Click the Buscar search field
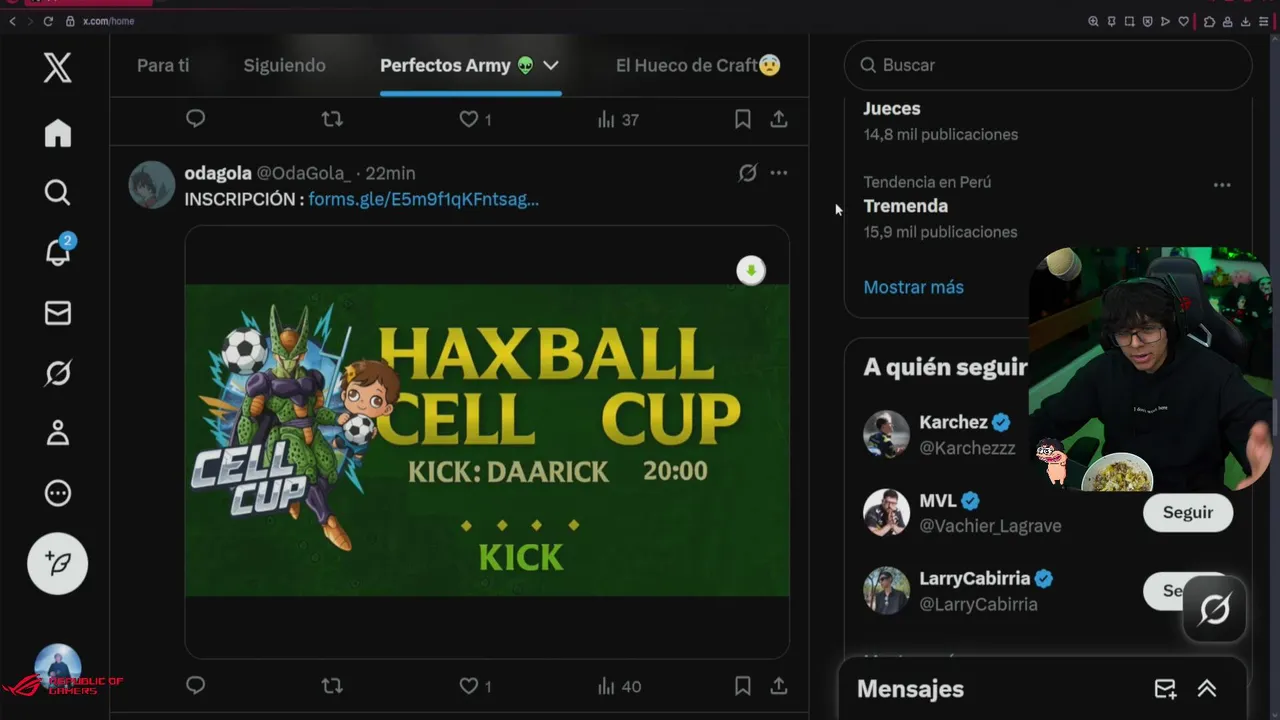This screenshot has width=1280, height=720. pos(1048,65)
